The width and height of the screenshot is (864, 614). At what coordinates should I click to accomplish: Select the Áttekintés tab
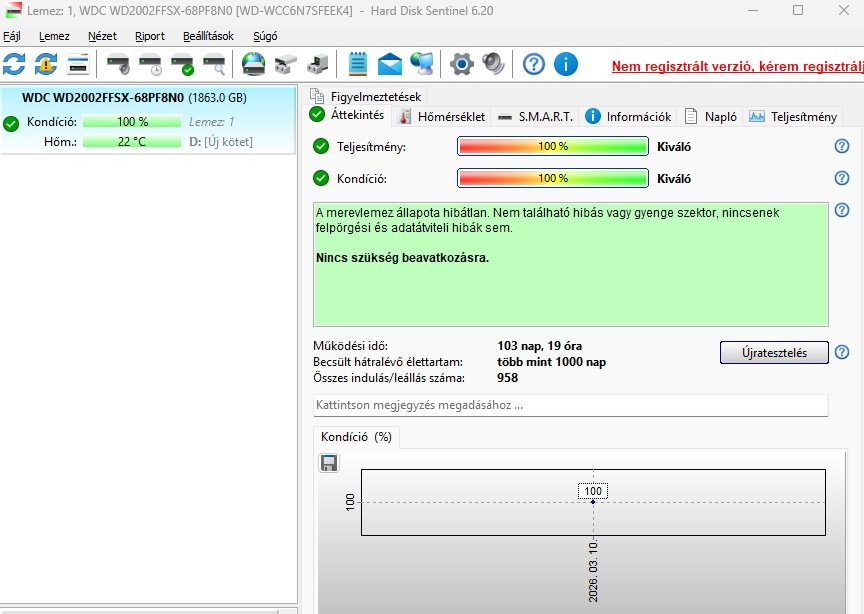click(347, 115)
